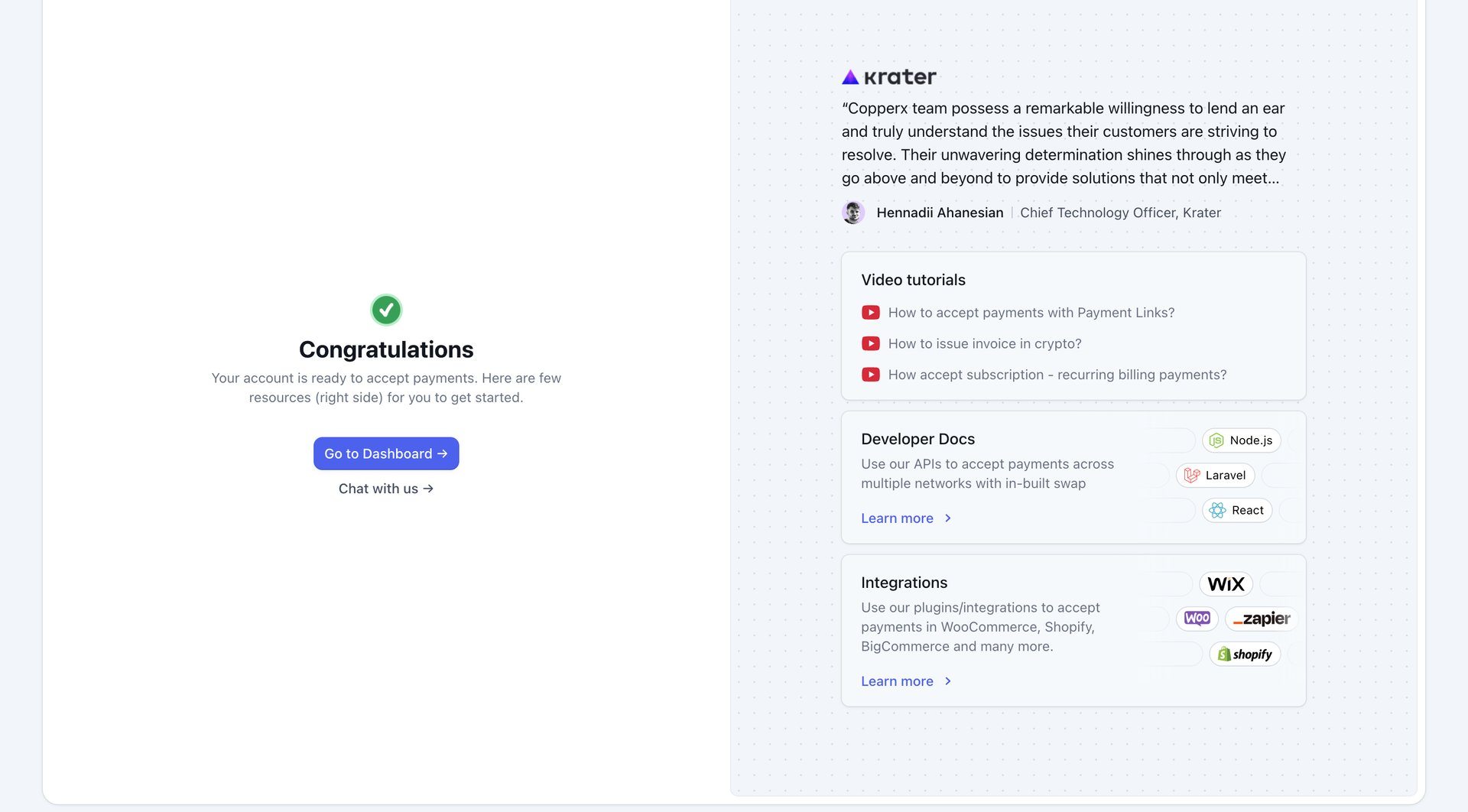1468x812 pixels.
Task: Select the Laravel framework icon
Action: 1190,475
